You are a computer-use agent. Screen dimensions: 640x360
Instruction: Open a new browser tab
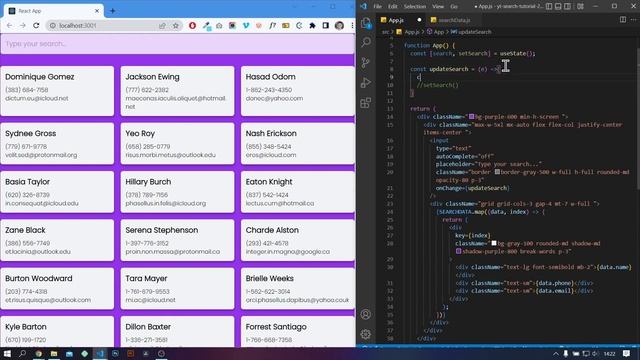(113, 11)
